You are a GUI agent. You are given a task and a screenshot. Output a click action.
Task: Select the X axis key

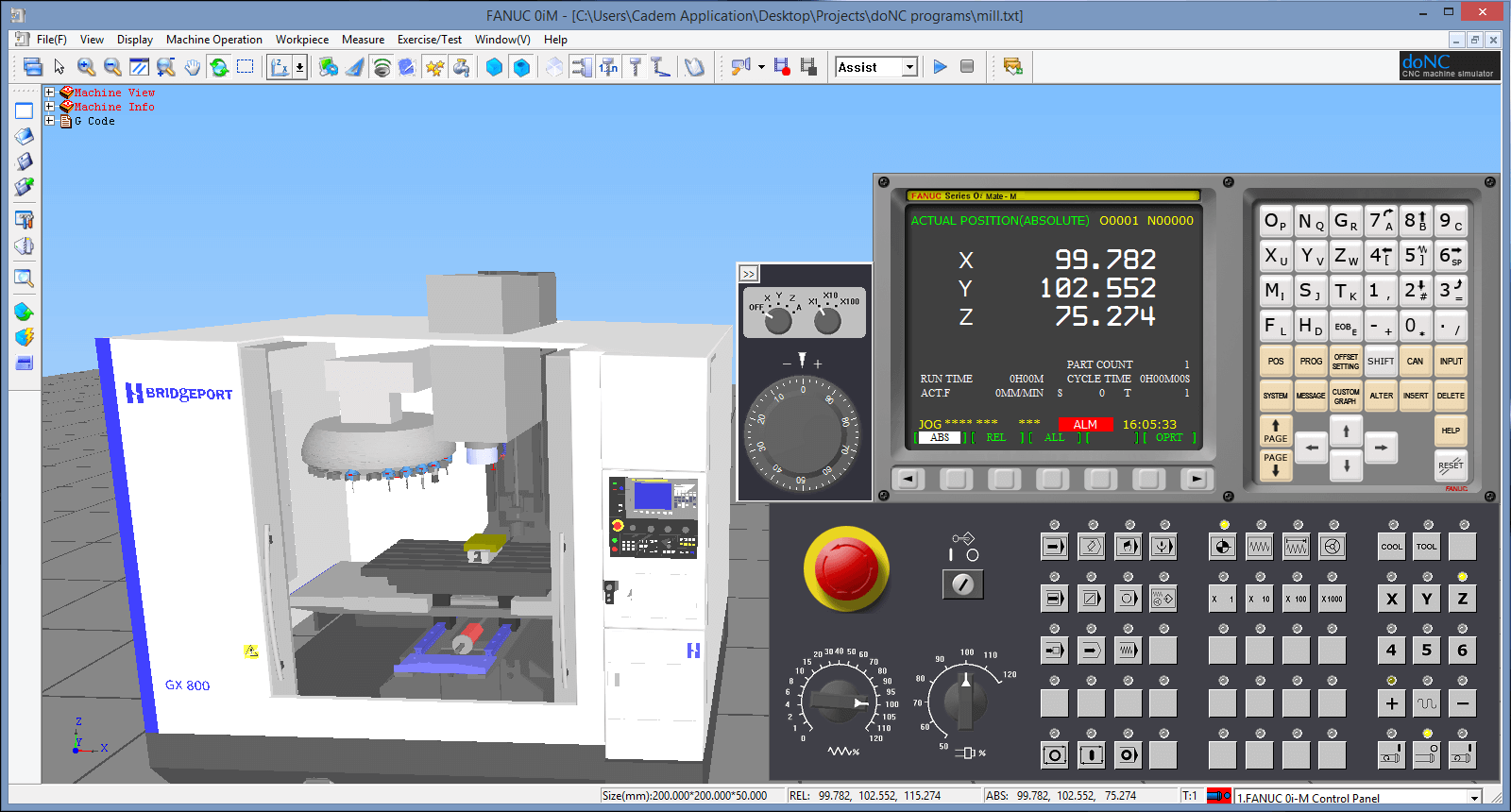pos(1392,599)
